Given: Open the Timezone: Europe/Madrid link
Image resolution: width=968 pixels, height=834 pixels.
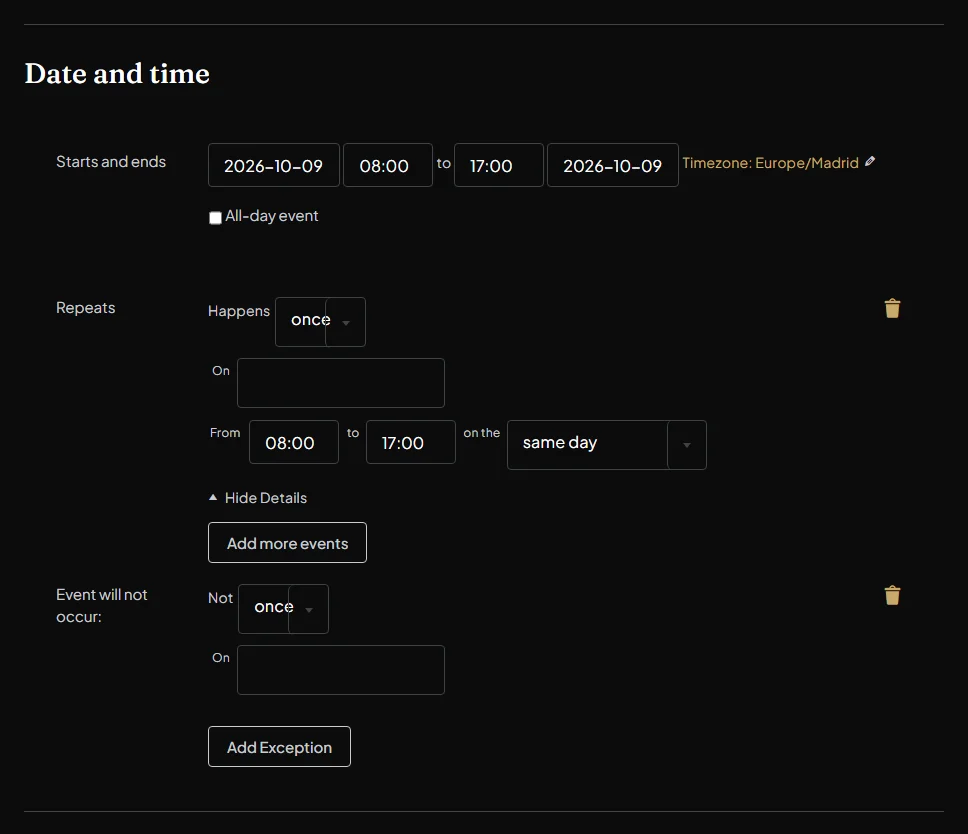Looking at the screenshot, I should 770,162.
